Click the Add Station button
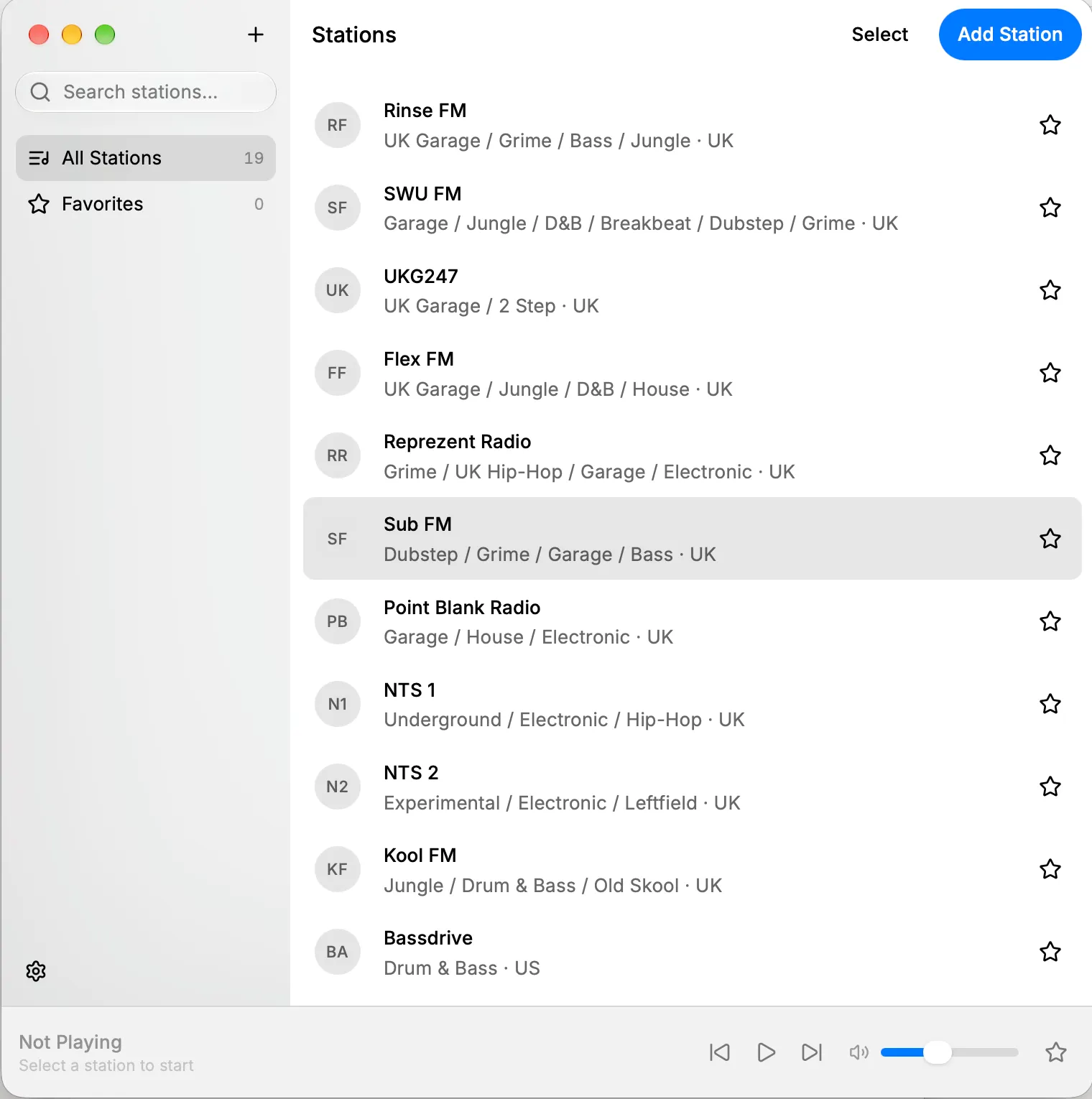The width and height of the screenshot is (1092, 1099). click(1010, 34)
